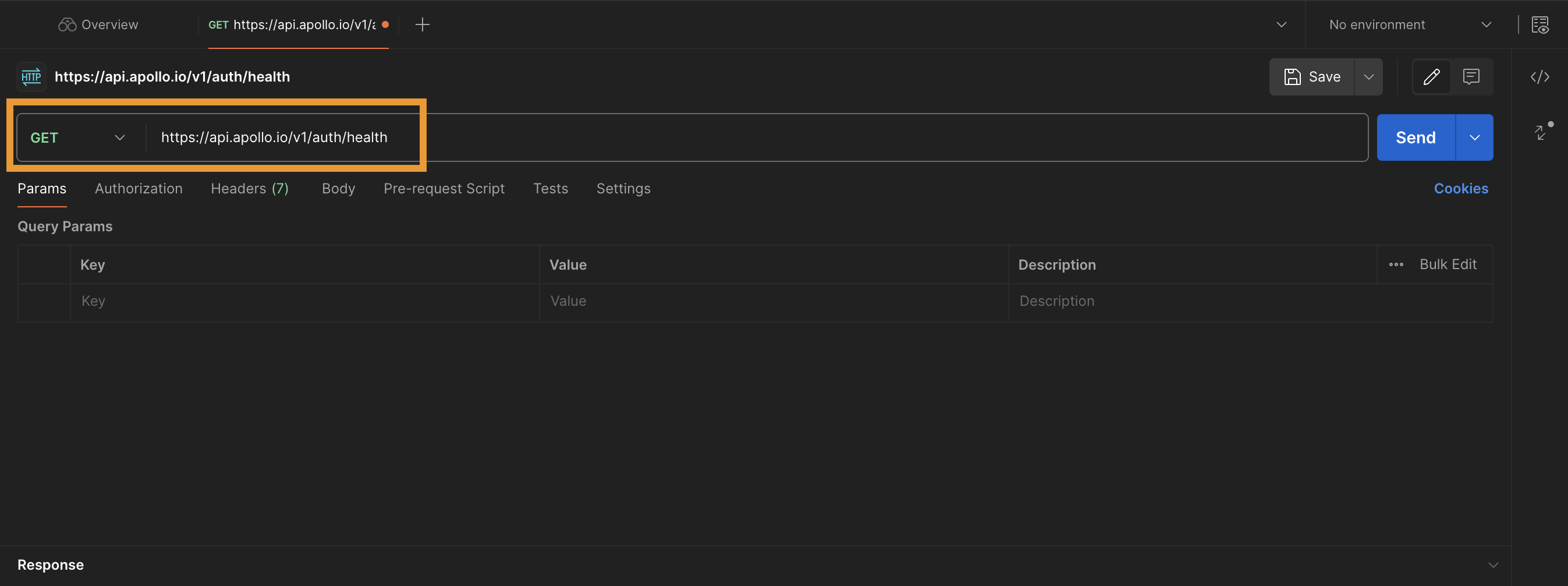Open the Overview tab
Viewport: 1568px width, 586px height.
click(98, 24)
